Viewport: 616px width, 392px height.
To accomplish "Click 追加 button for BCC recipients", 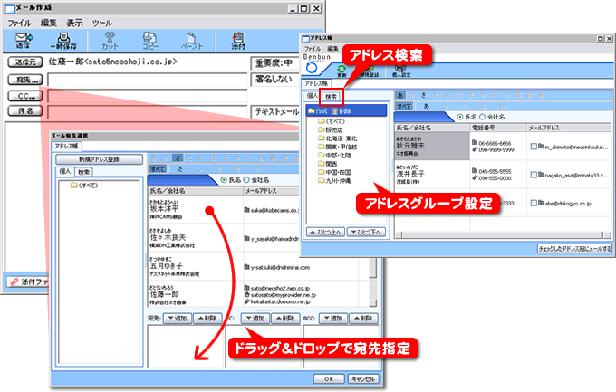I will click(x=333, y=318).
